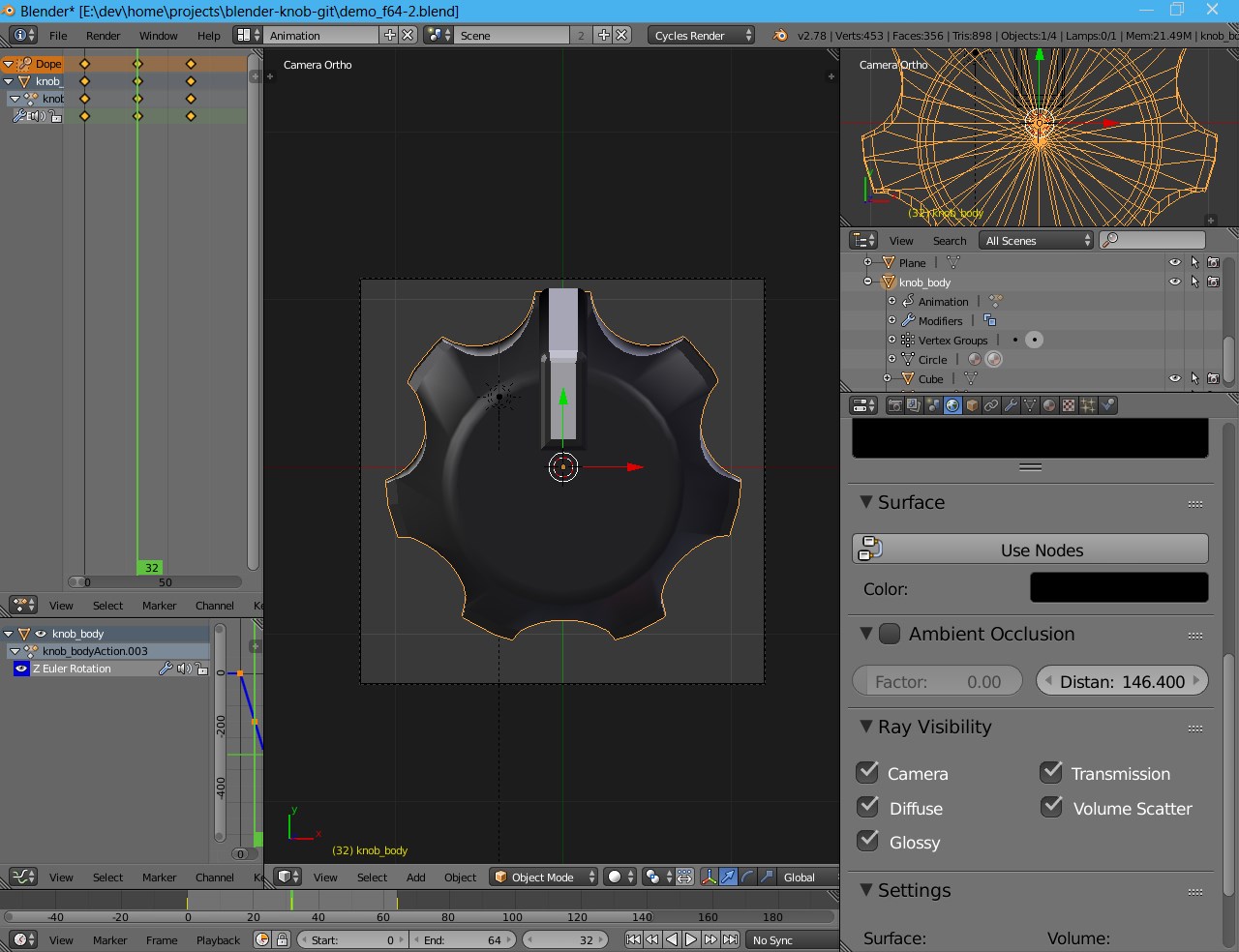Image resolution: width=1239 pixels, height=952 pixels.
Task: Play the animation in reverse
Action: click(x=672, y=939)
